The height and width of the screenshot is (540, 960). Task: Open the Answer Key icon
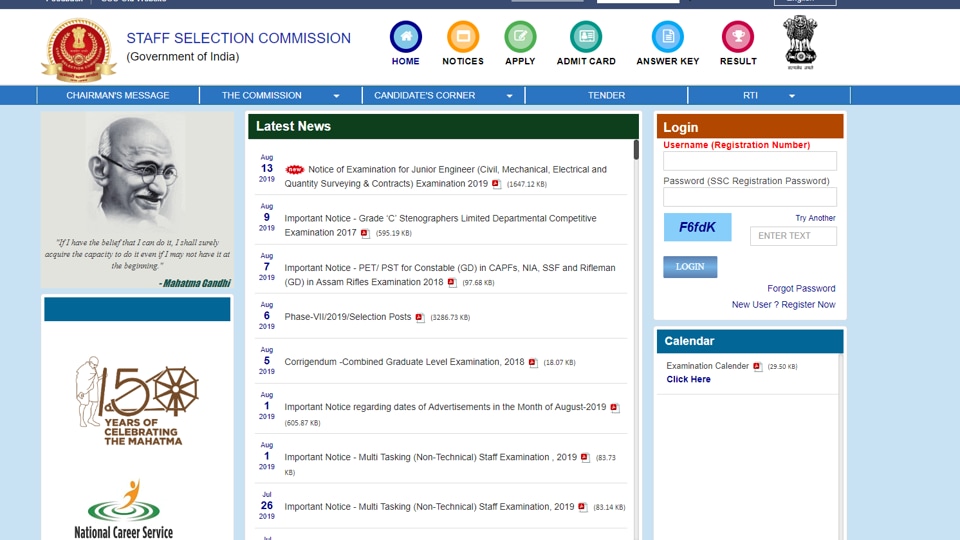(667, 37)
